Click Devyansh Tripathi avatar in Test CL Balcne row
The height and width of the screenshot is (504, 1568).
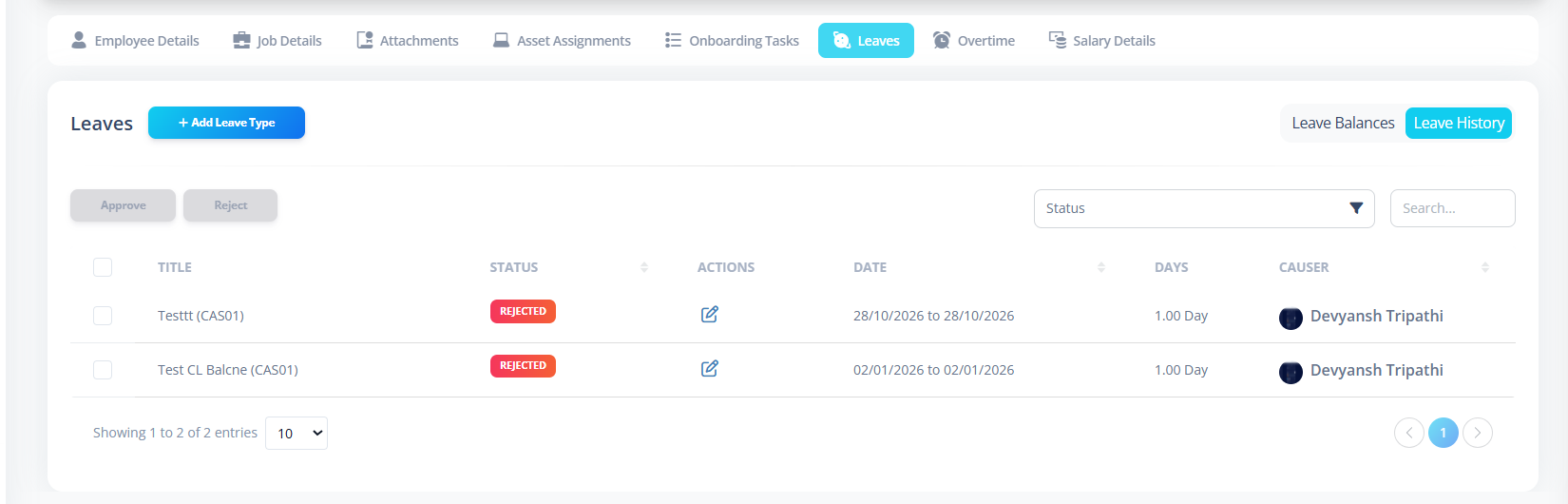pyautogui.click(x=1291, y=373)
